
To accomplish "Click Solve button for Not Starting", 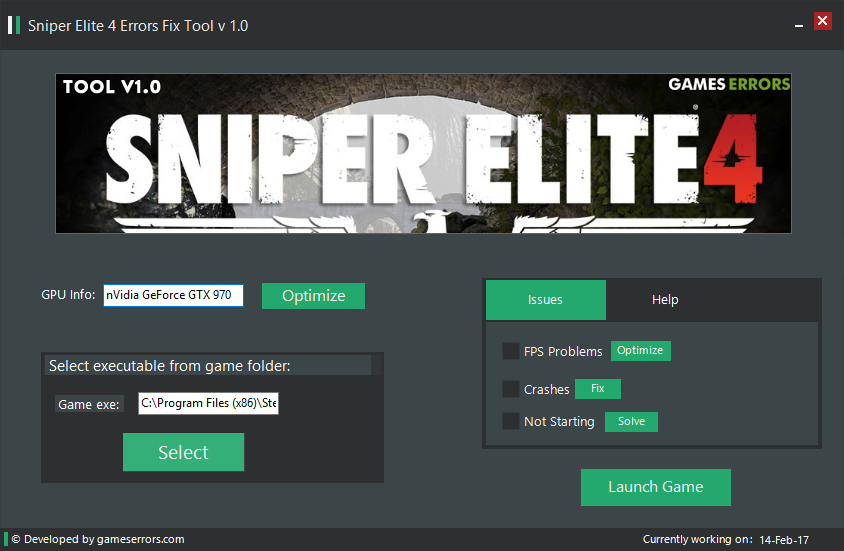I will click(631, 421).
